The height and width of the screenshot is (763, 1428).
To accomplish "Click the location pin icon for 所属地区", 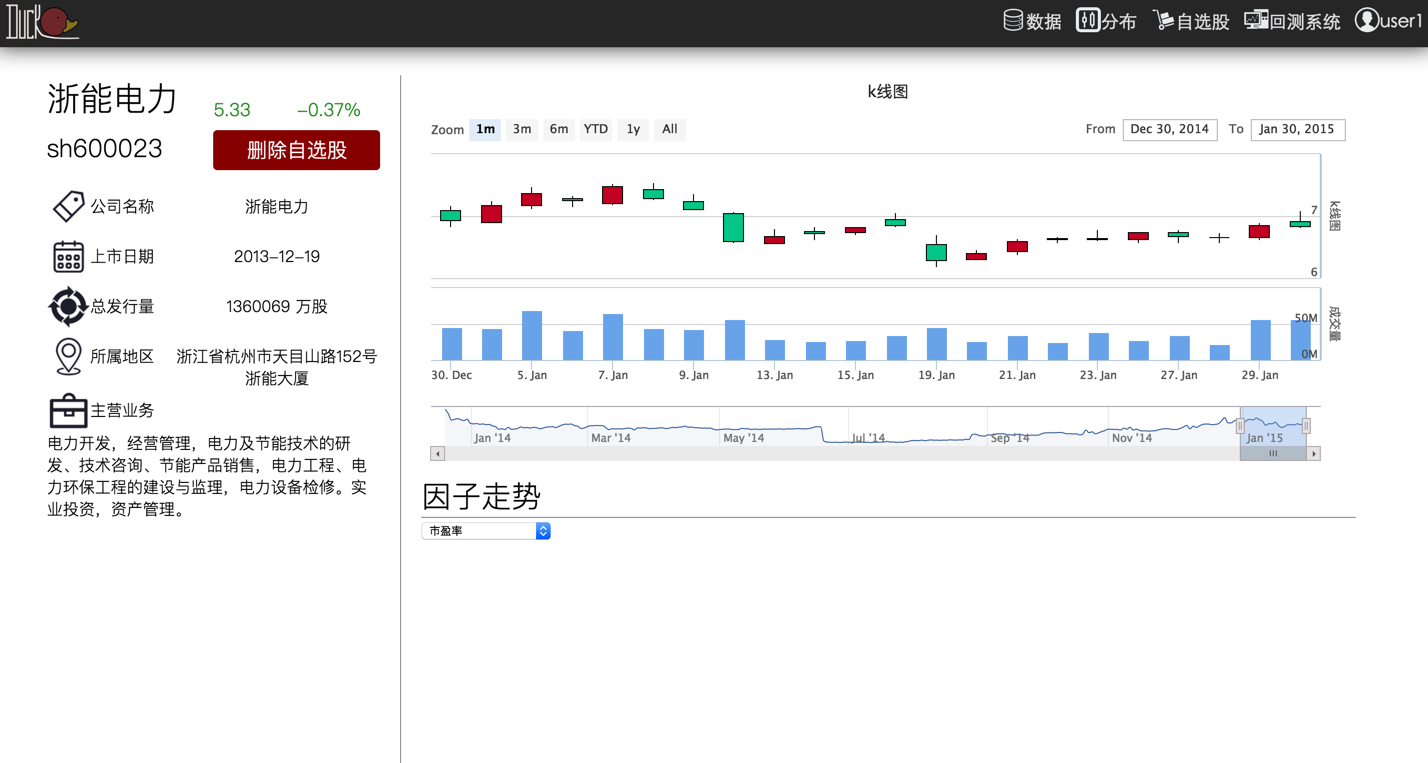I will [68, 356].
